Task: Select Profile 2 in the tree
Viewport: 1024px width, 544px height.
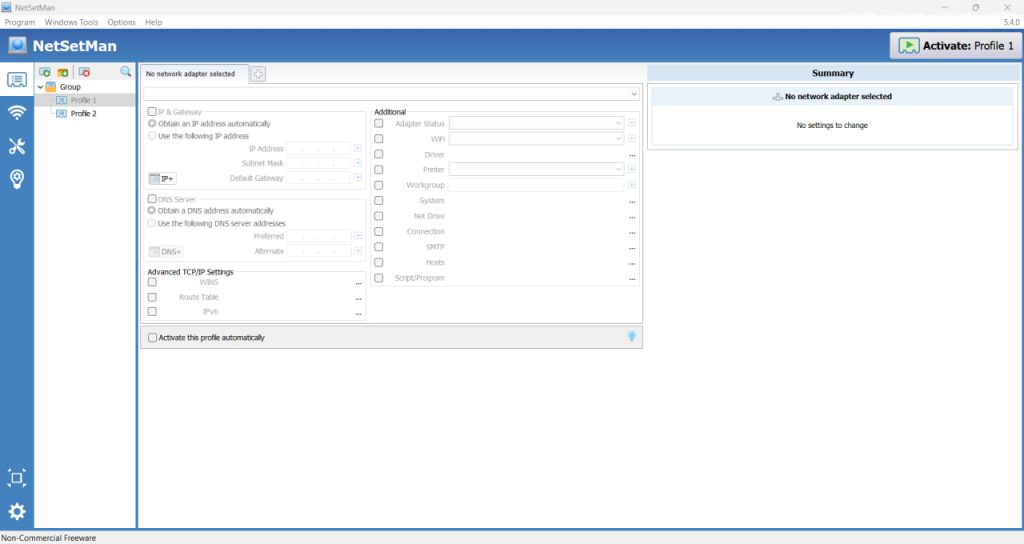Action: coord(84,114)
